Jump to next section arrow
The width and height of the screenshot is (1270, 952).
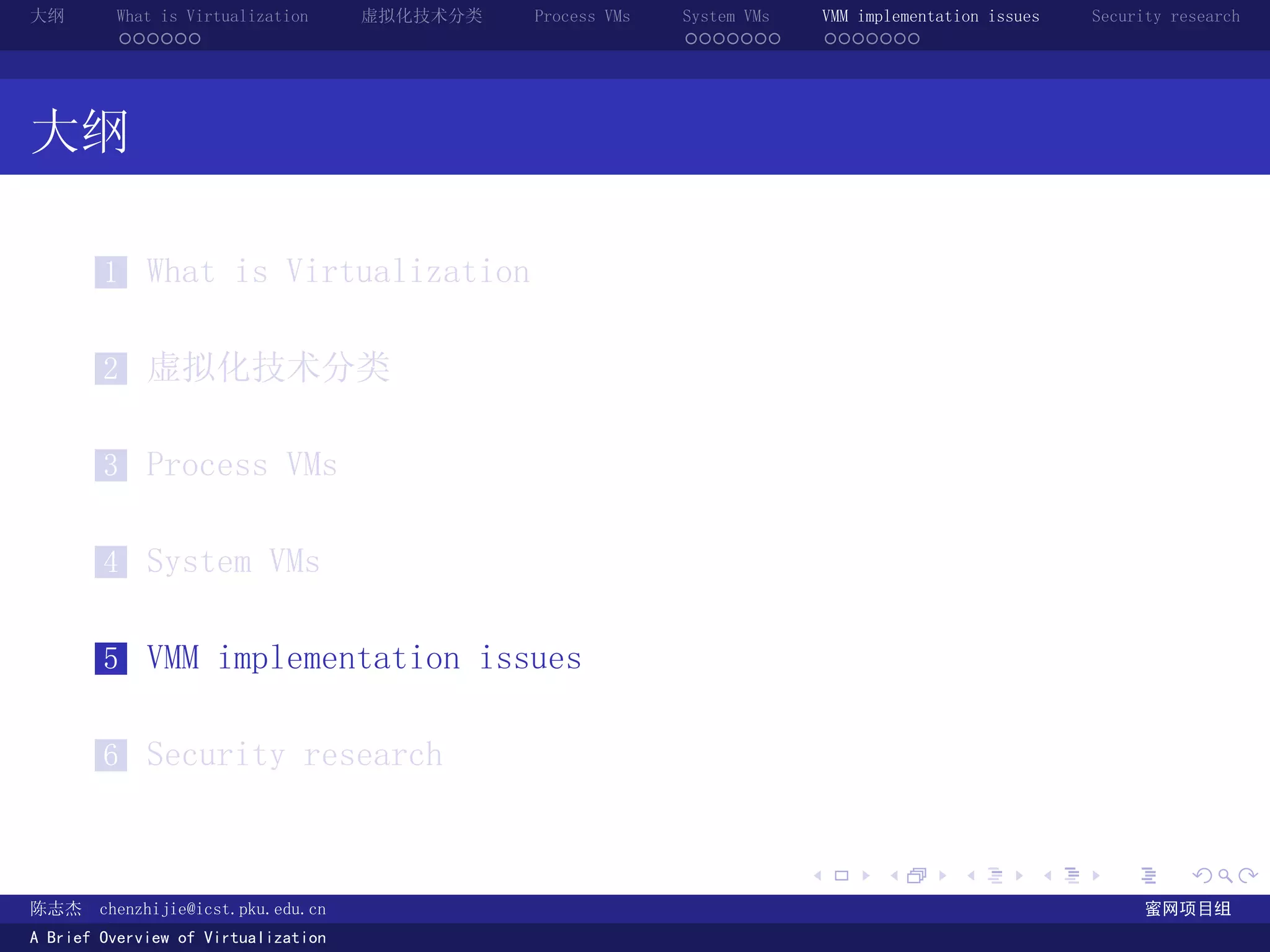1096,875
